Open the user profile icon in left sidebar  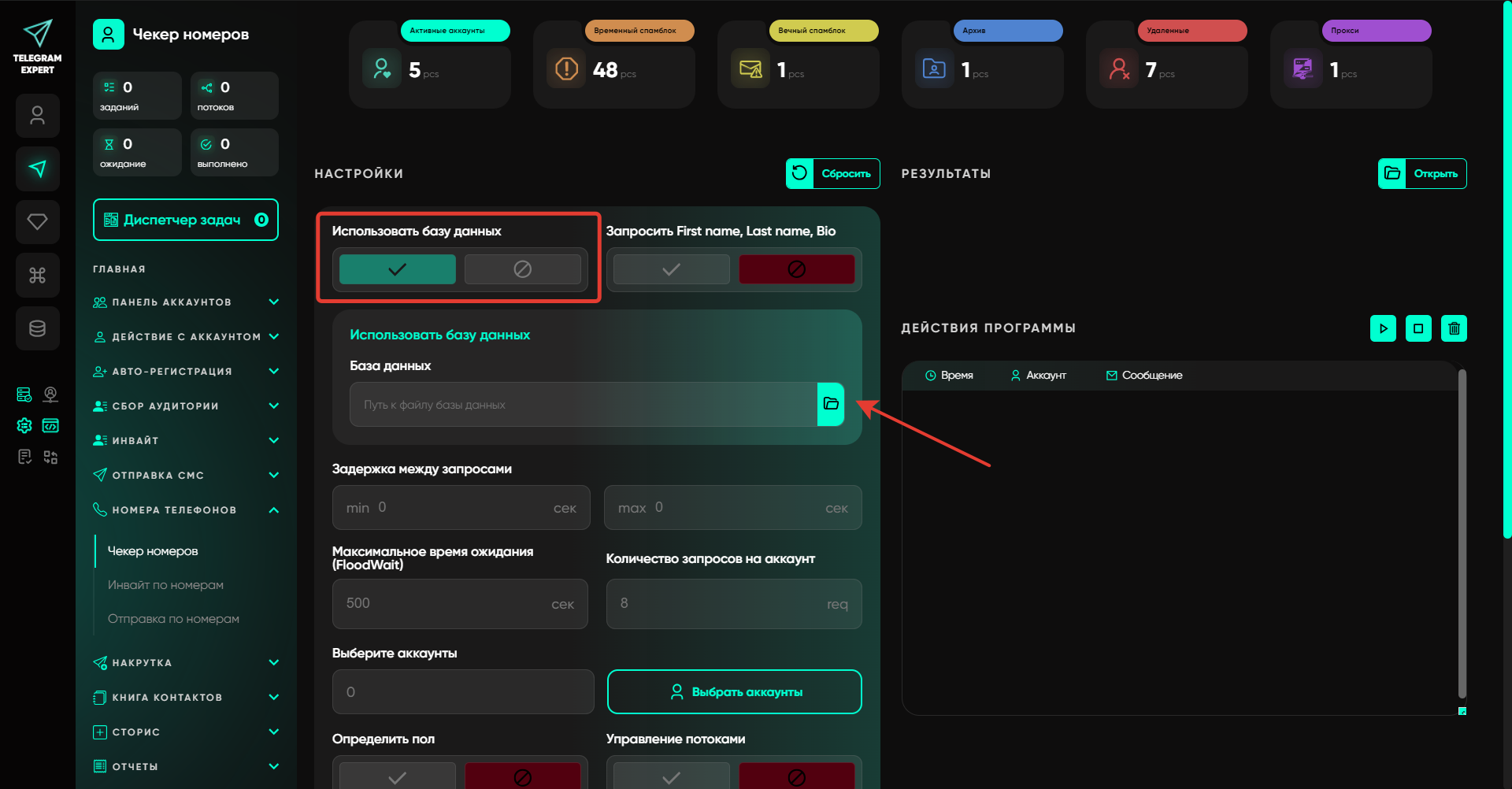pyautogui.click(x=37, y=116)
